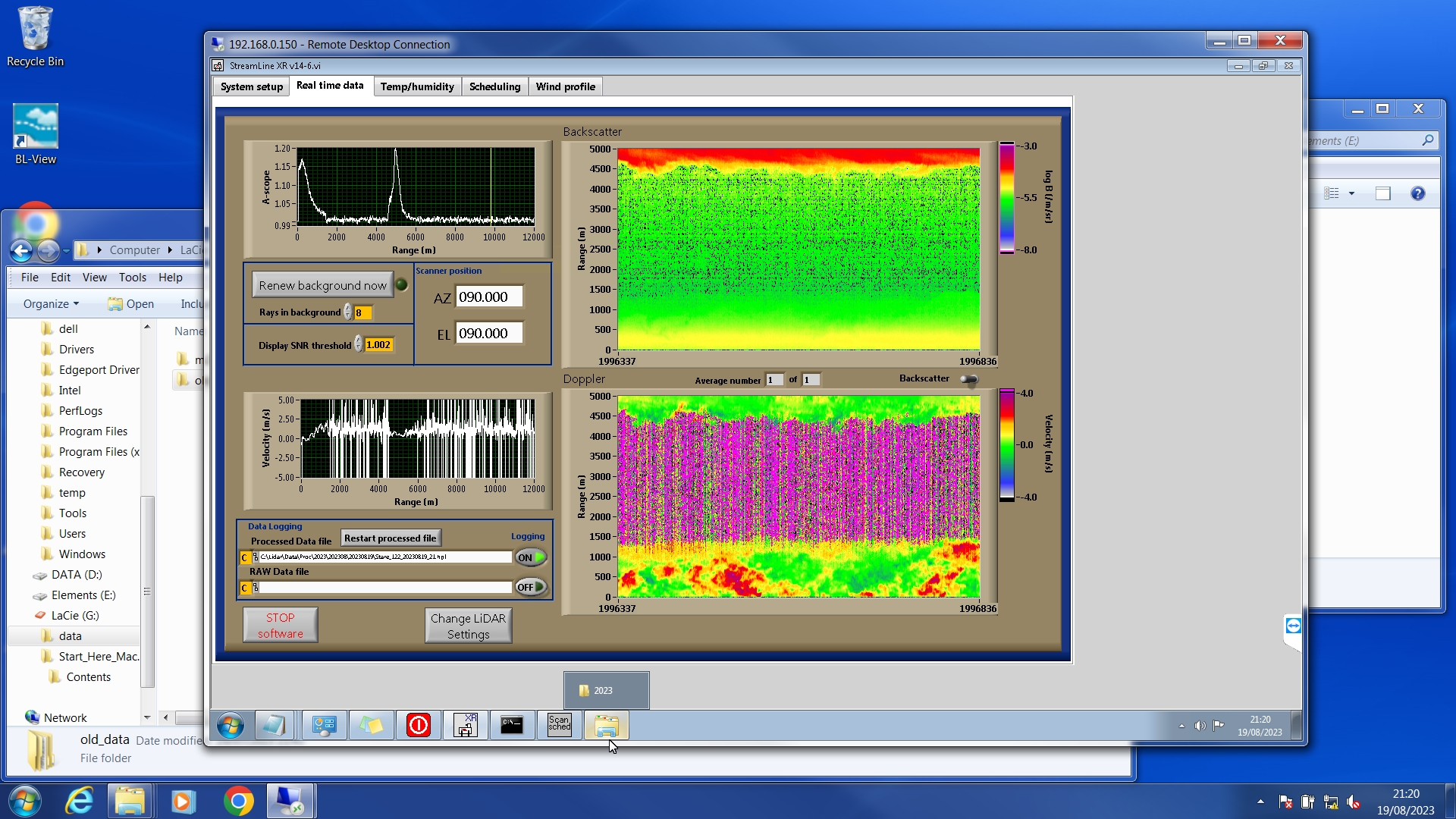Open the Temp/humidity tab
This screenshot has width=1456, height=819.
tap(416, 86)
